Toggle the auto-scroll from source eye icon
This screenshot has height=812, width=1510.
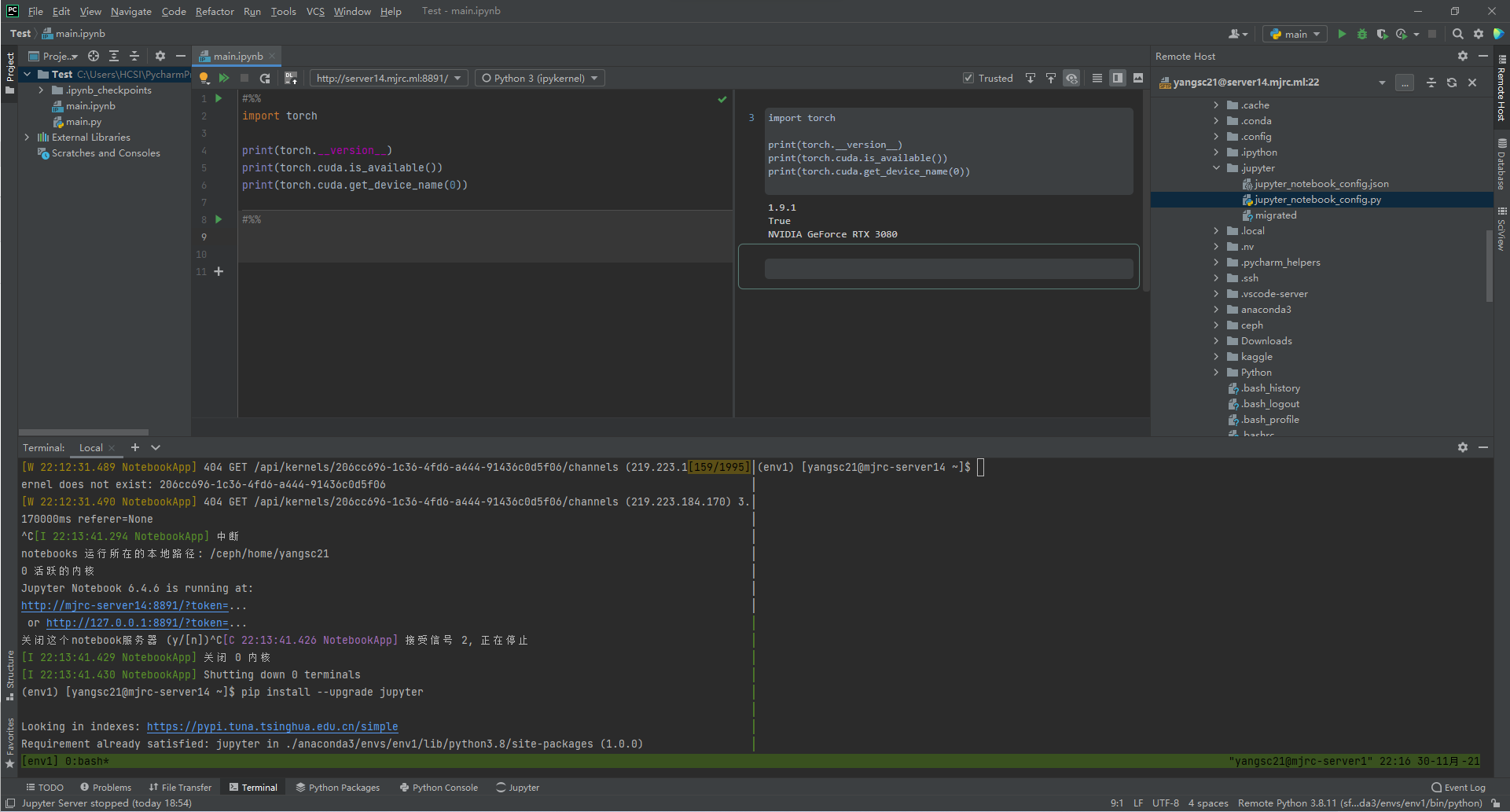(1071, 78)
